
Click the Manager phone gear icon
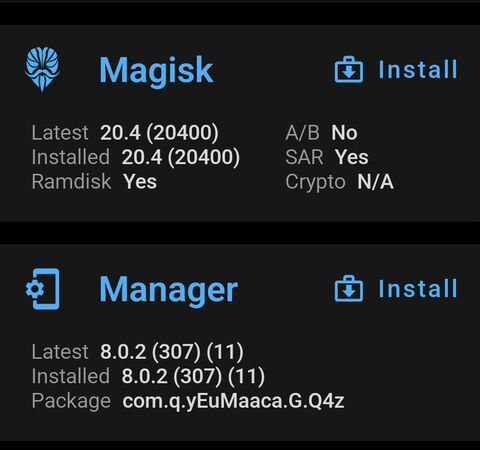coord(43,289)
